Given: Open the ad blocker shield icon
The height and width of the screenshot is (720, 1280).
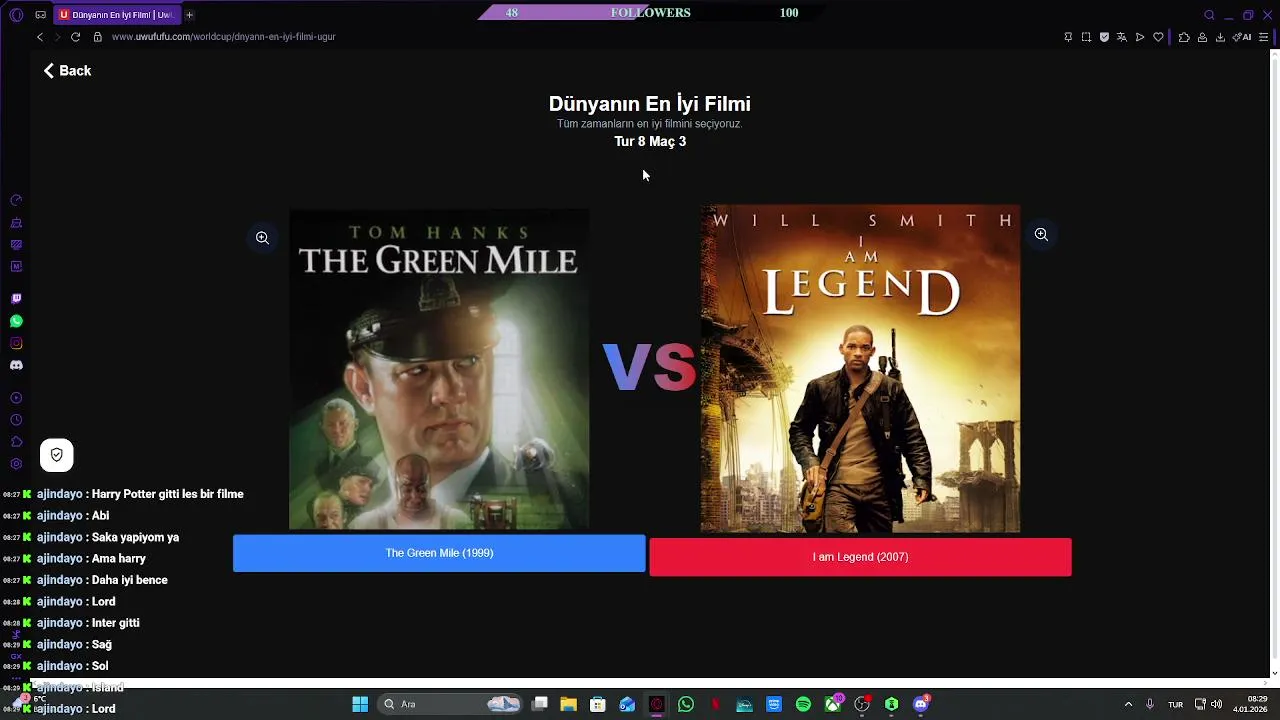Looking at the screenshot, I should click(1104, 37).
